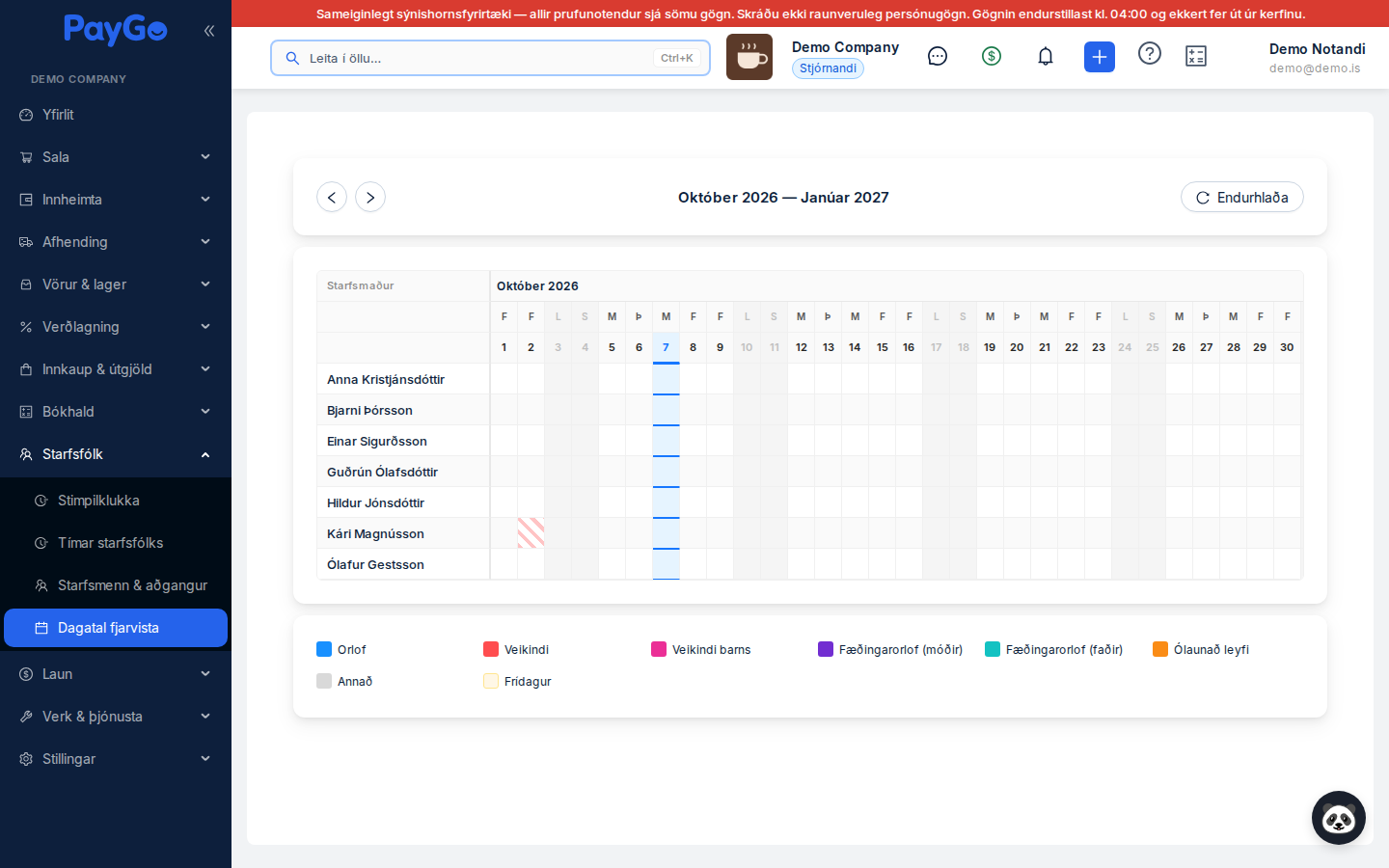Click the blue plus quick-create button
This screenshot has width=1389, height=868.
(x=1100, y=57)
